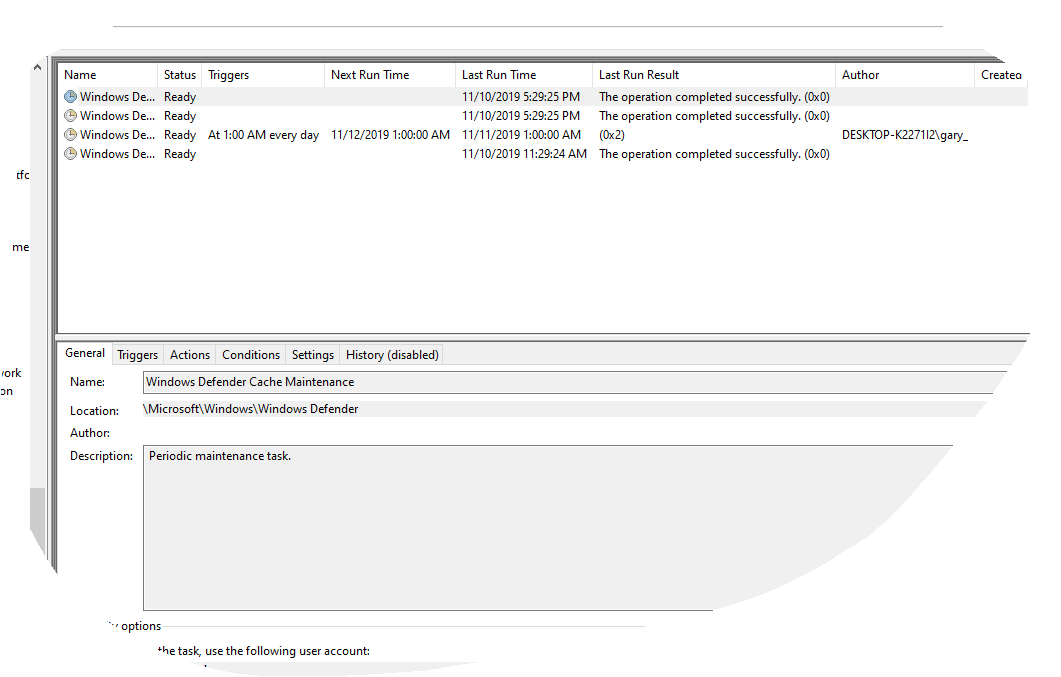
Task: Click the successful result text in the 11:29:24 AM row
Action: (714, 154)
